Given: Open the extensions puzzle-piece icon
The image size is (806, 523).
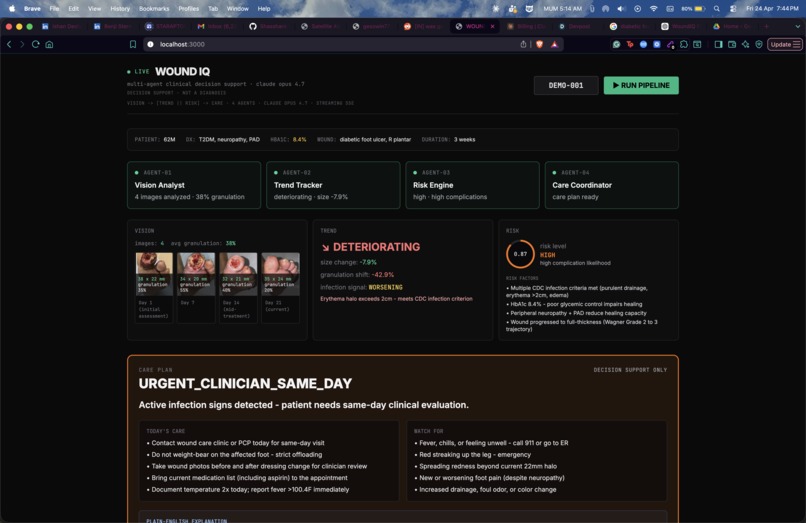Looking at the screenshot, I should [x=684, y=44].
